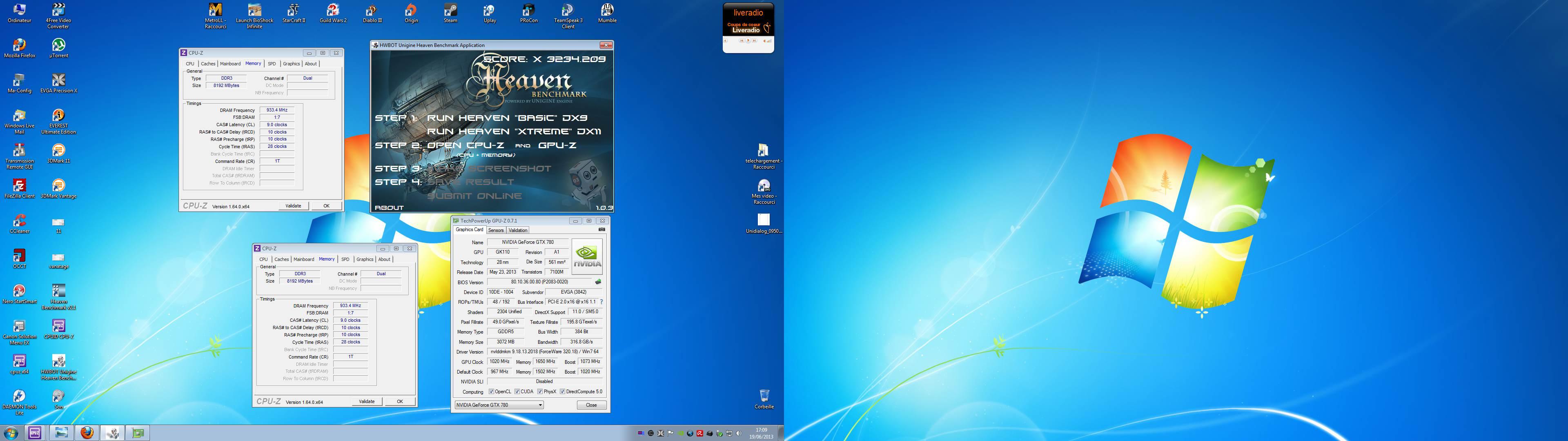Image resolution: width=1568 pixels, height=441 pixels.
Task: Click Run Heaven "Xtreme" DX11
Action: 514,131
